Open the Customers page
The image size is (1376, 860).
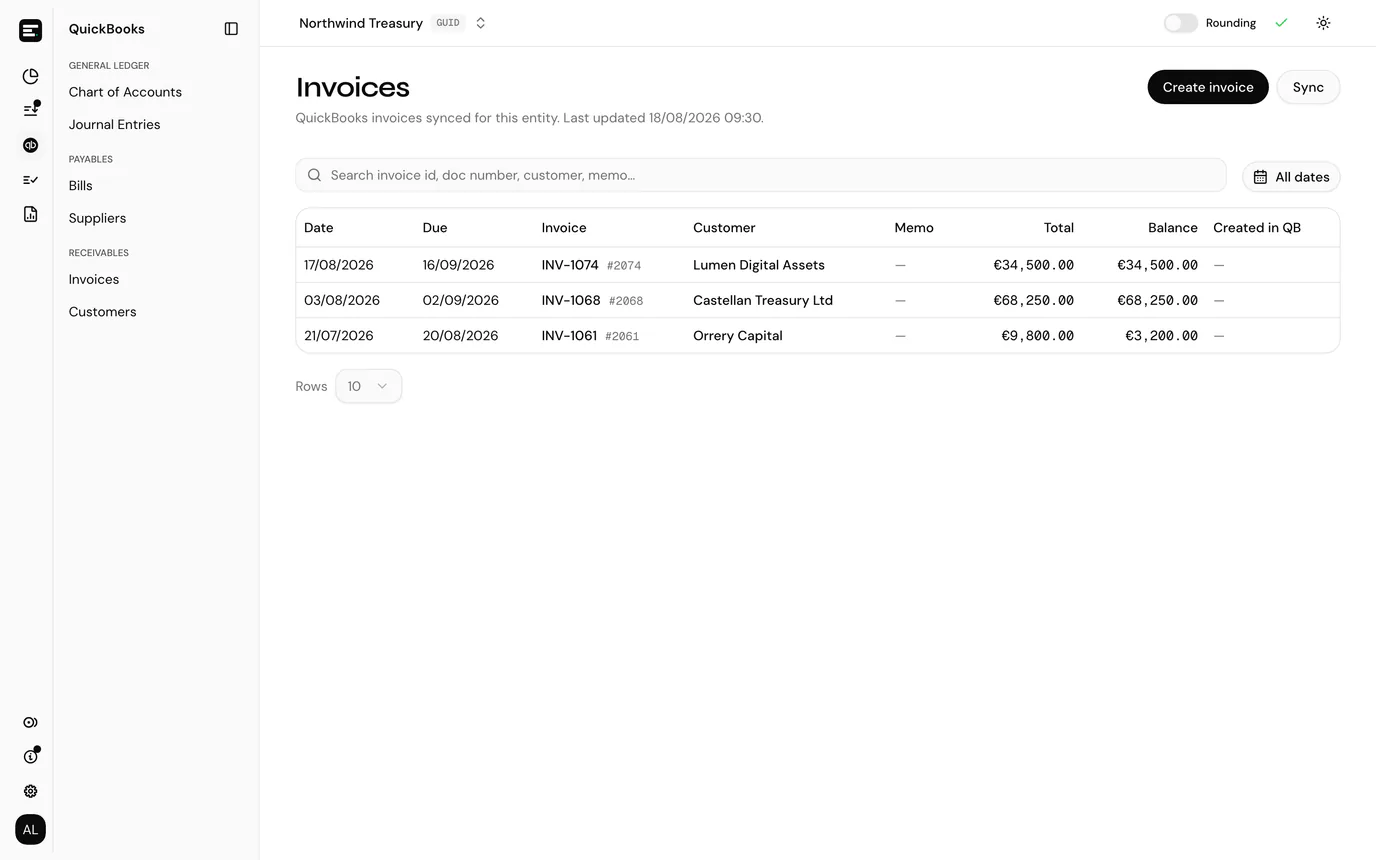[x=102, y=312]
